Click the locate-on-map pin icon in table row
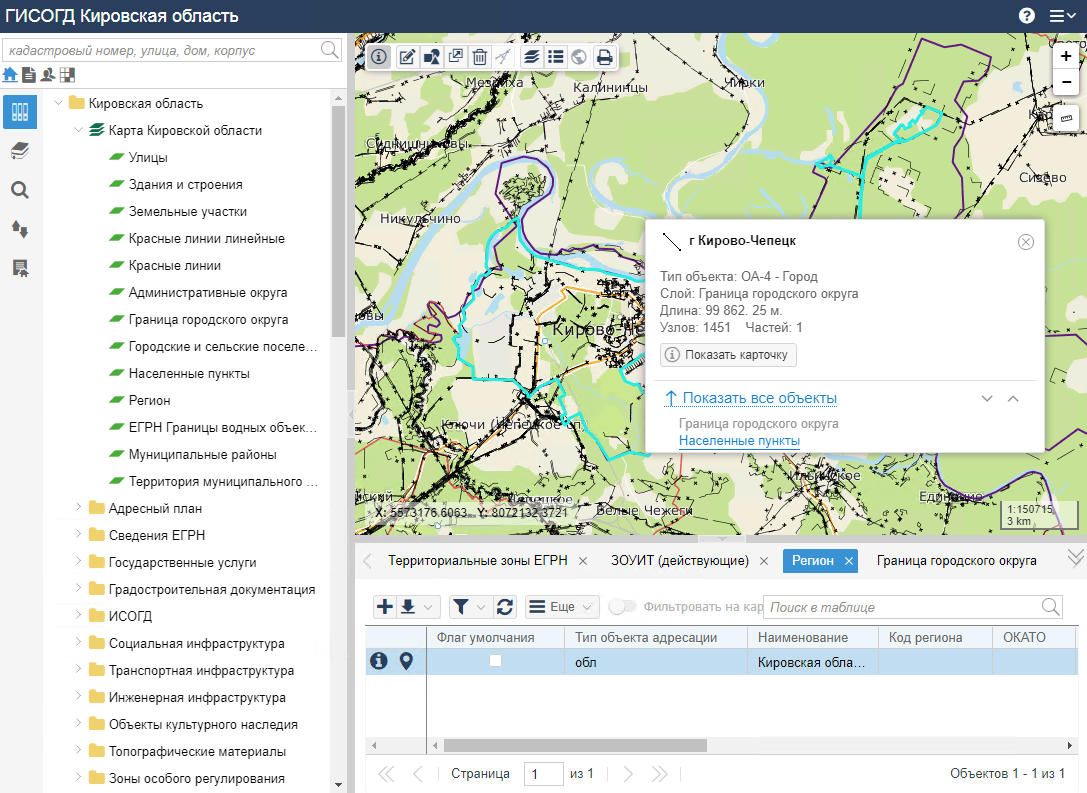The height and width of the screenshot is (793, 1087). coord(406,661)
